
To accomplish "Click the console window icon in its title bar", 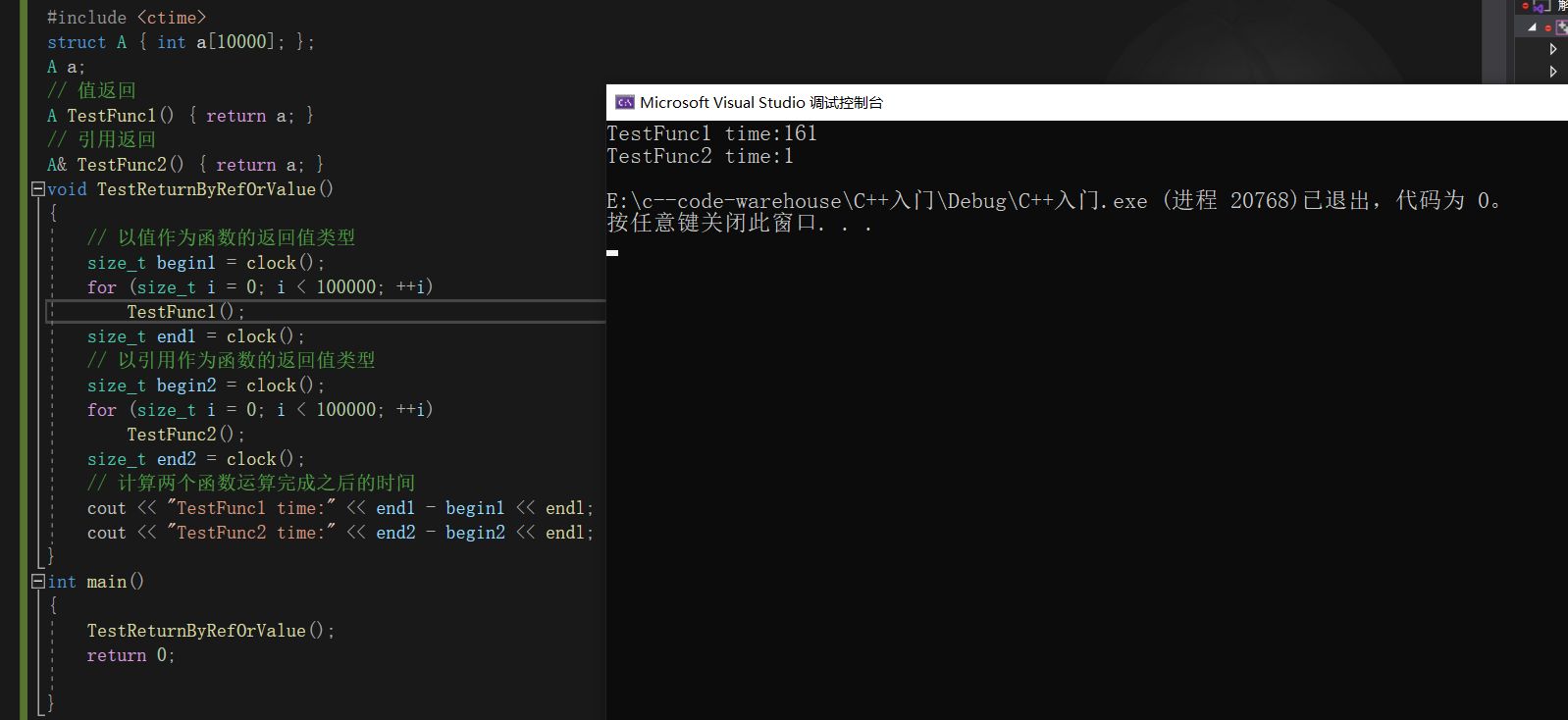I will tap(625, 102).
